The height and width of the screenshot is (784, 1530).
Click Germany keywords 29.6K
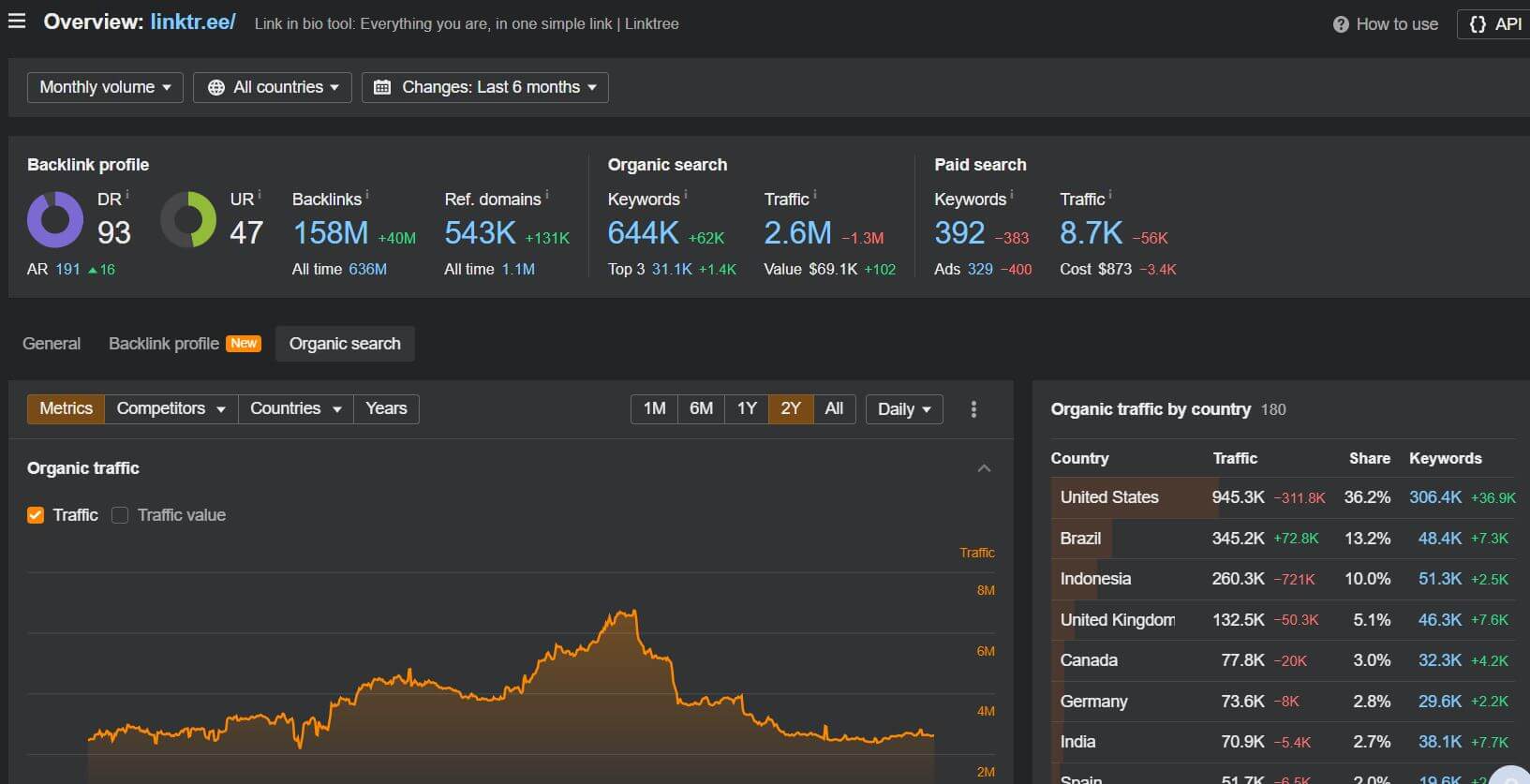1440,702
